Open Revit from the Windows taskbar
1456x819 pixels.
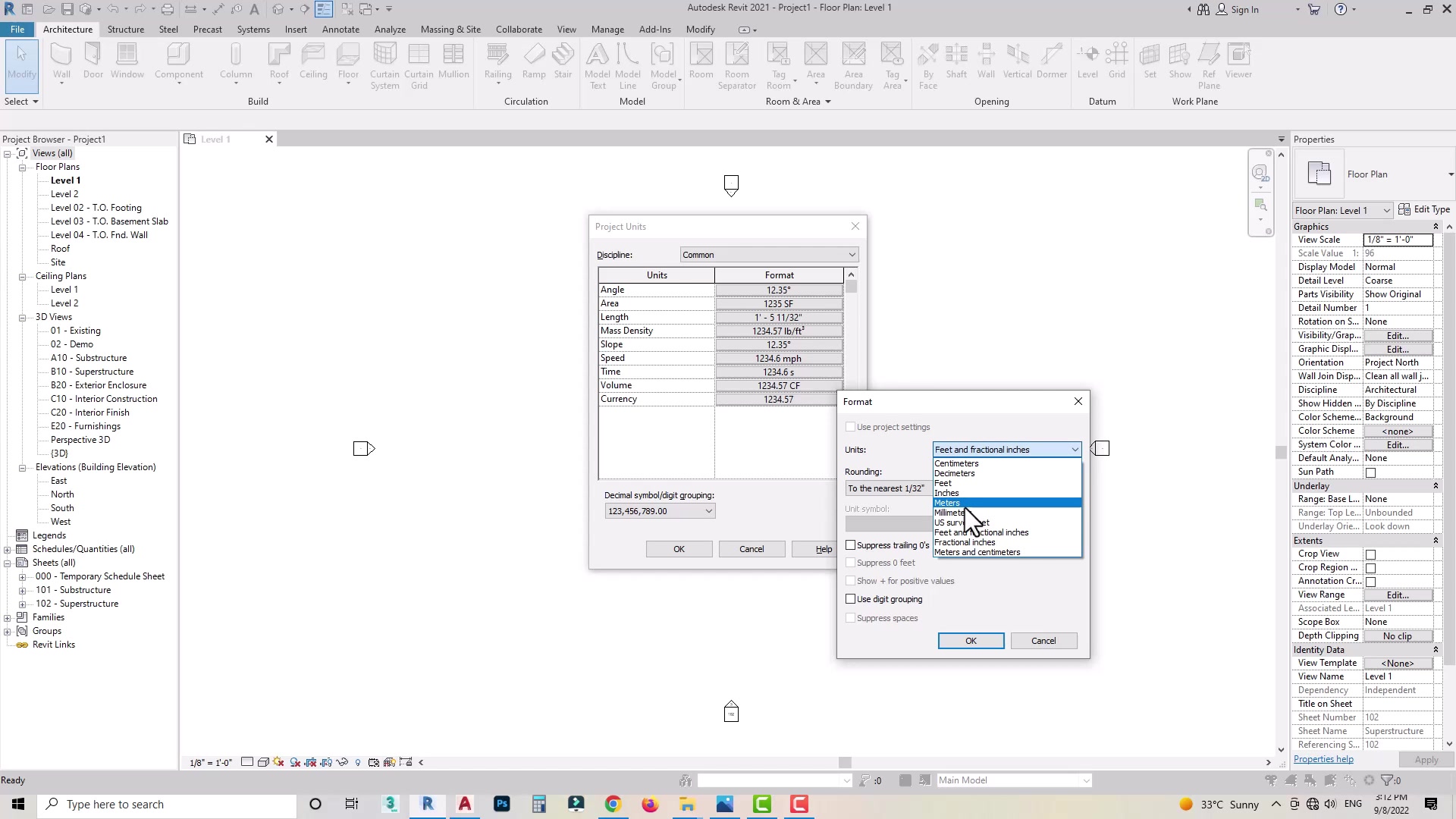click(428, 805)
